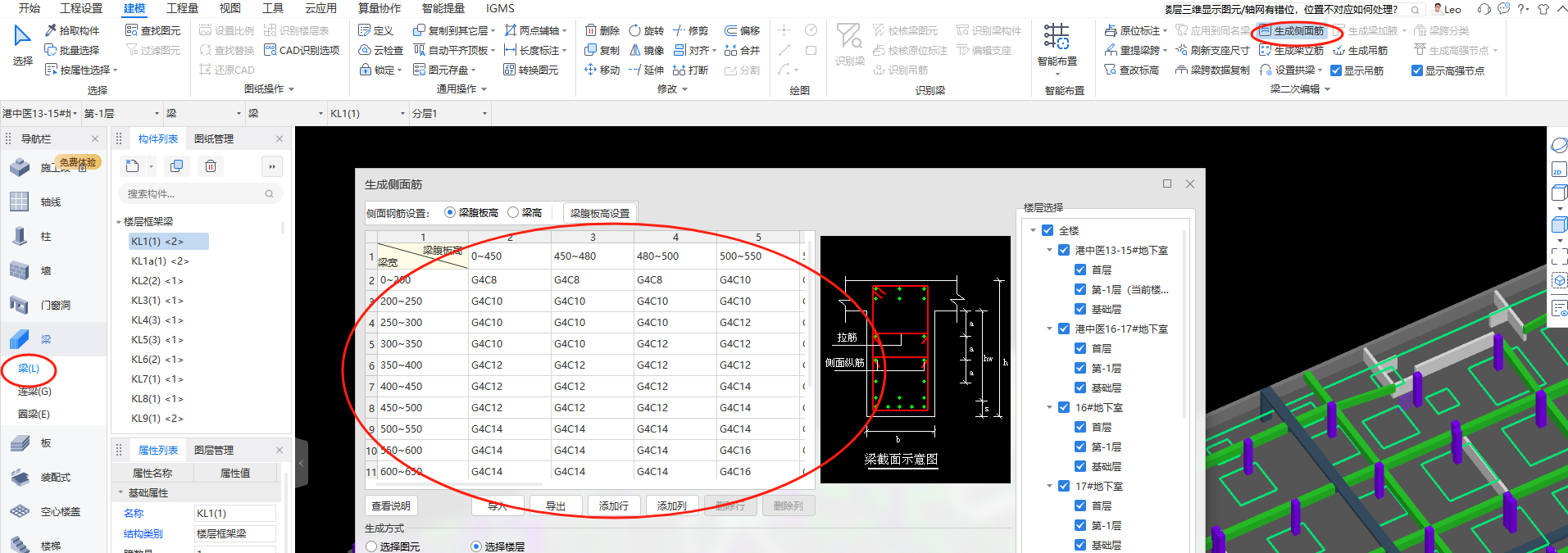The width and height of the screenshot is (1568, 553).
Task: Click delete trash icon in 构件列表
Action: tap(211, 166)
